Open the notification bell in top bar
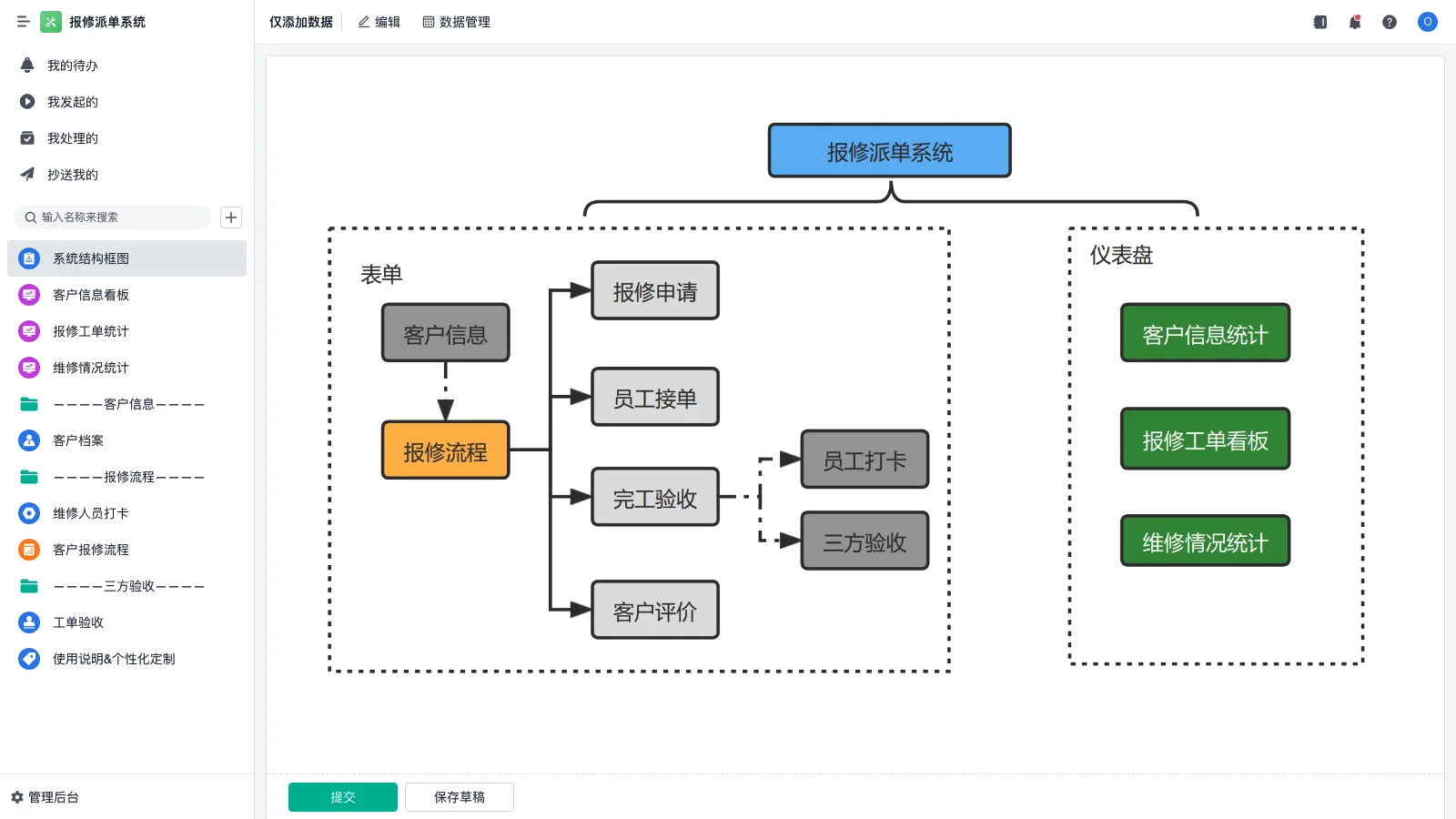 tap(1355, 22)
